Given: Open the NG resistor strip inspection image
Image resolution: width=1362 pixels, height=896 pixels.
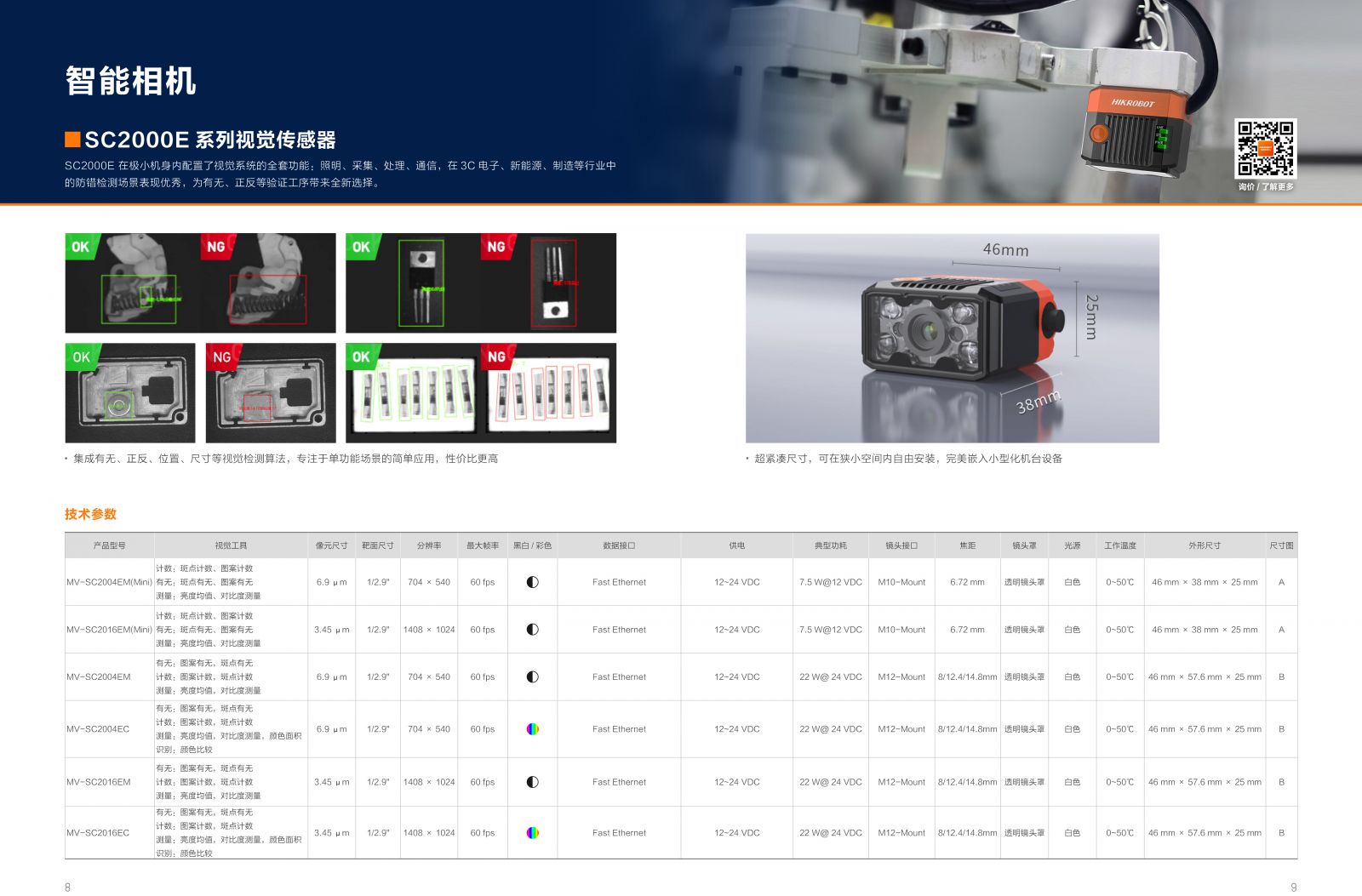Looking at the screenshot, I should point(548,393).
